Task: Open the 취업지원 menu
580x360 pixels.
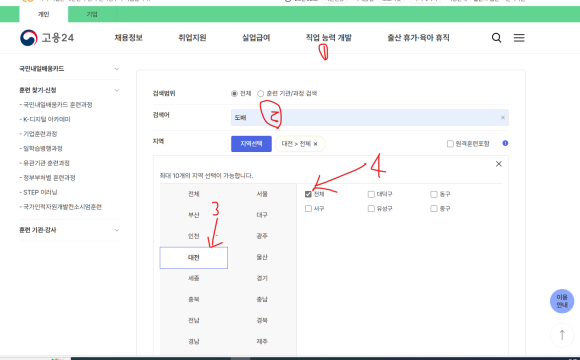Action: point(192,38)
